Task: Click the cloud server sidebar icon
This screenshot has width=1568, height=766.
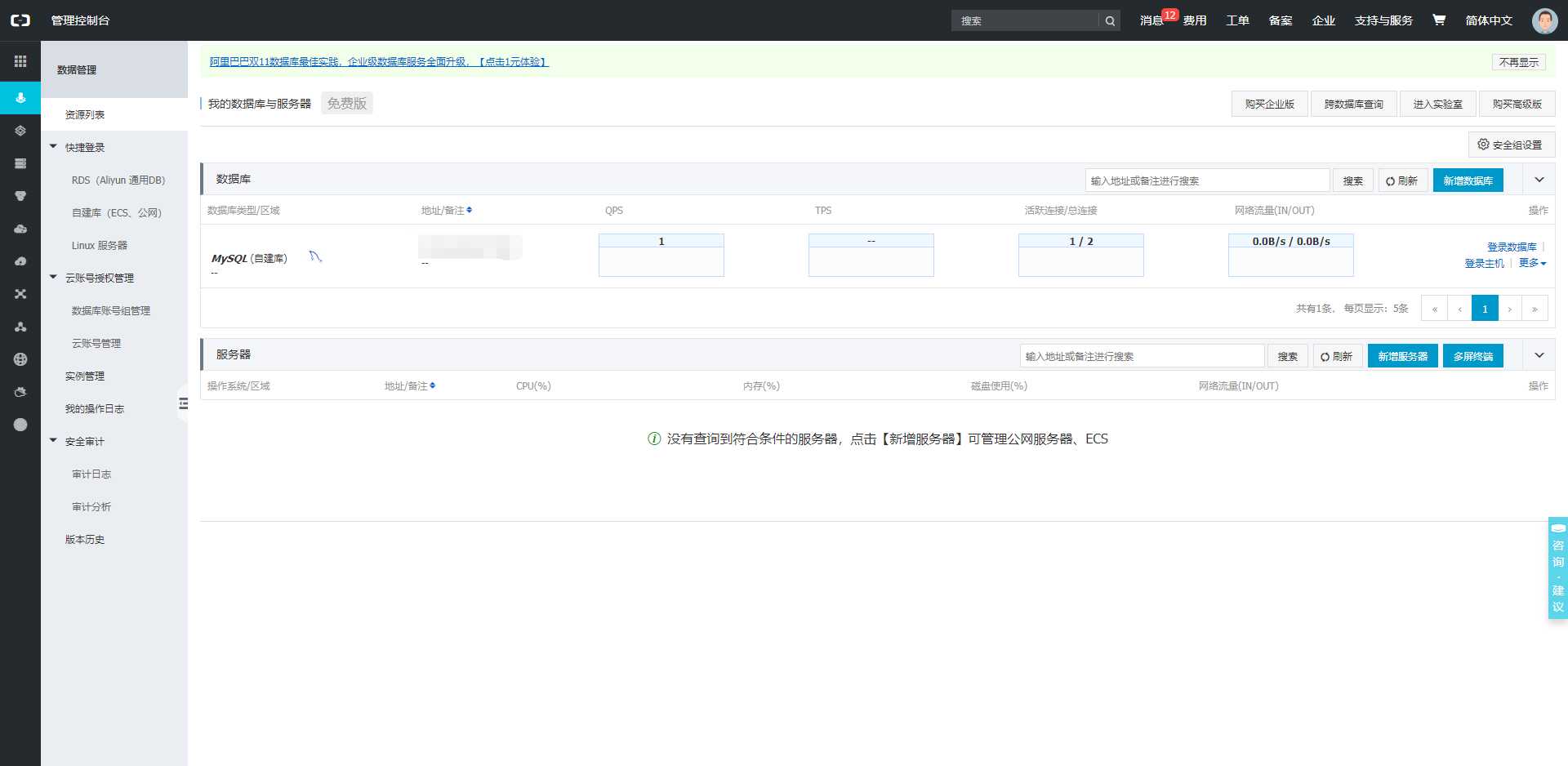Action: point(20,229)
